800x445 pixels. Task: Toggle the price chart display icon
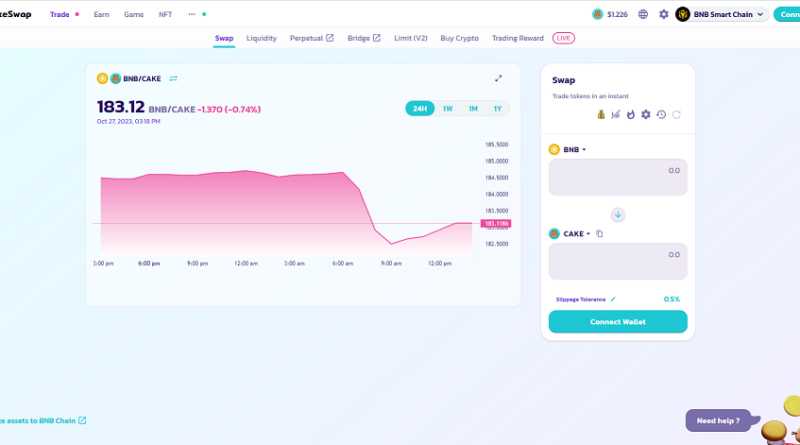coord(616,115)
